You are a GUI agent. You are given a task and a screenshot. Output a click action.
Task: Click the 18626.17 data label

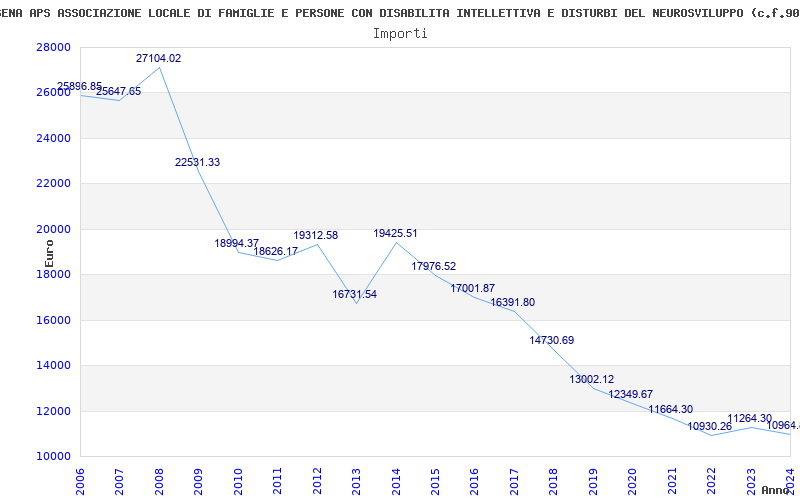pos(276,251)
